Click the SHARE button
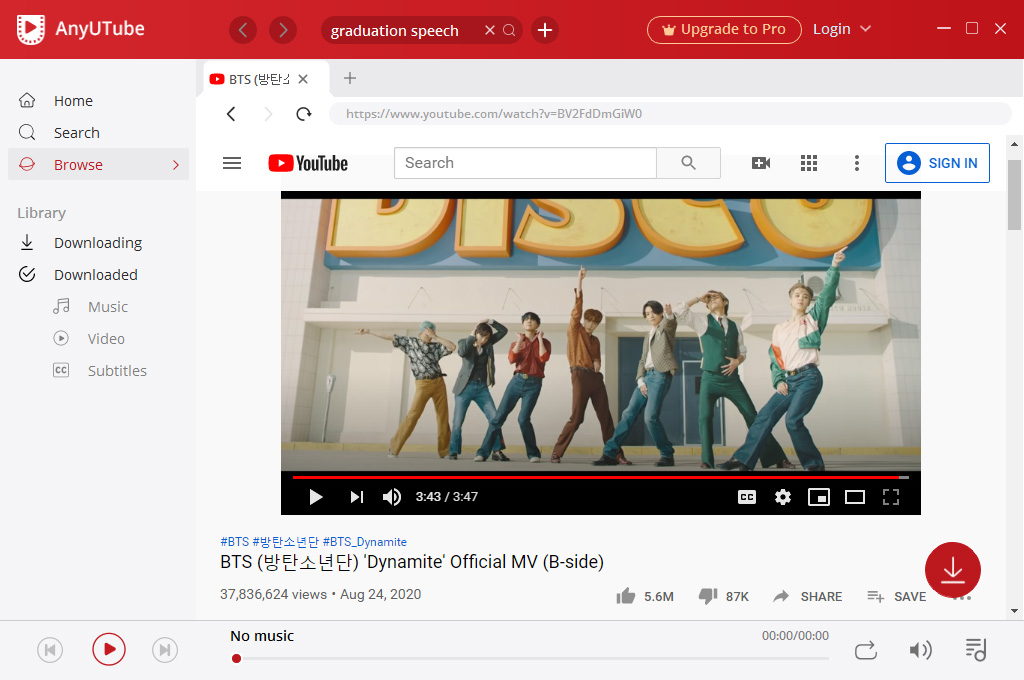 tap(808, 596)
